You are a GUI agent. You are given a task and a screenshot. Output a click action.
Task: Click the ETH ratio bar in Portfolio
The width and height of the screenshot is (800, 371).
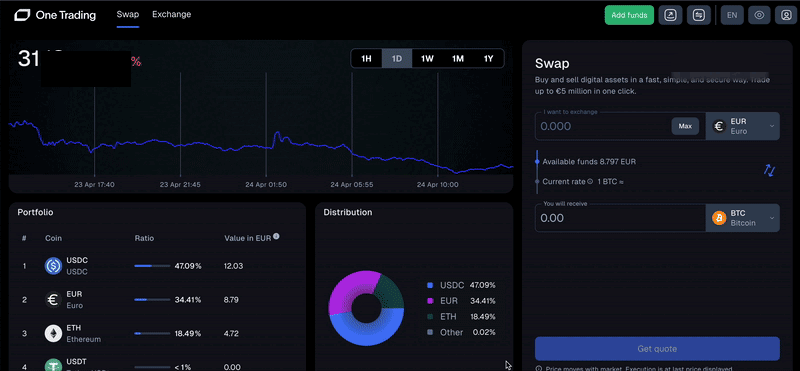(152, 333)
